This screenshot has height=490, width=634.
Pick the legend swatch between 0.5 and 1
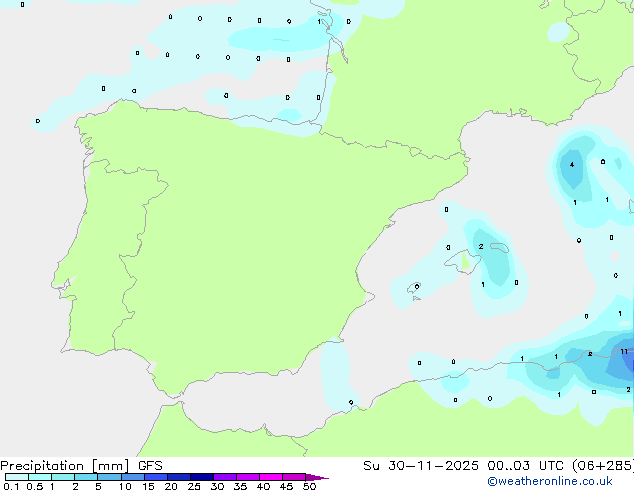tap(40, 477)
